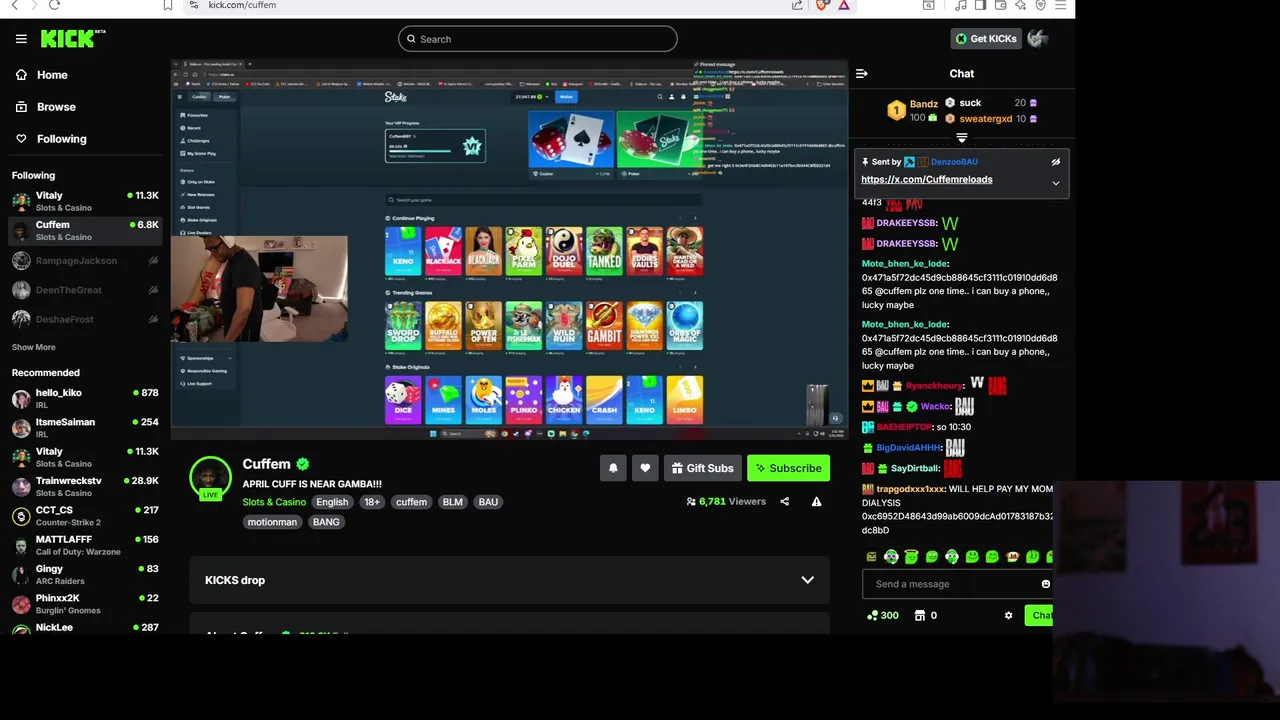Open pinned link x.com/Cuffemreloads
Image resolution: width=1280 pixels, height=720 pixels.
(927, 180)
